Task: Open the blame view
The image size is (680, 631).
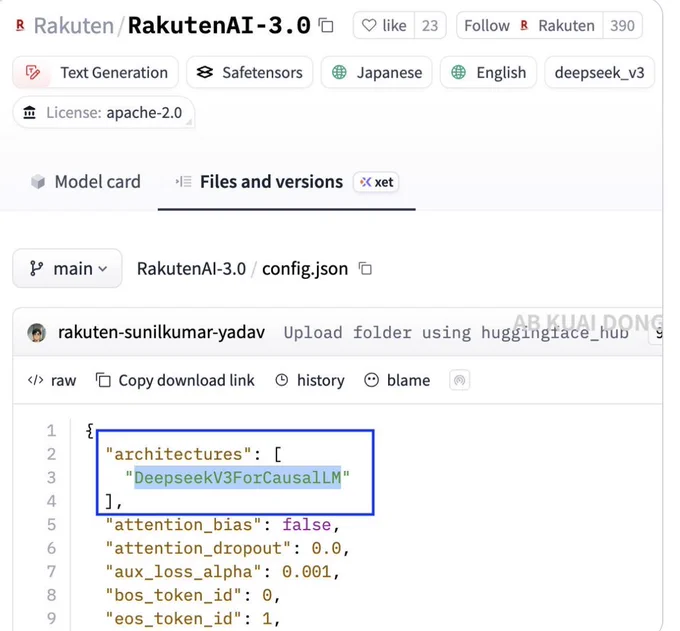Action: tap(397, 380)
